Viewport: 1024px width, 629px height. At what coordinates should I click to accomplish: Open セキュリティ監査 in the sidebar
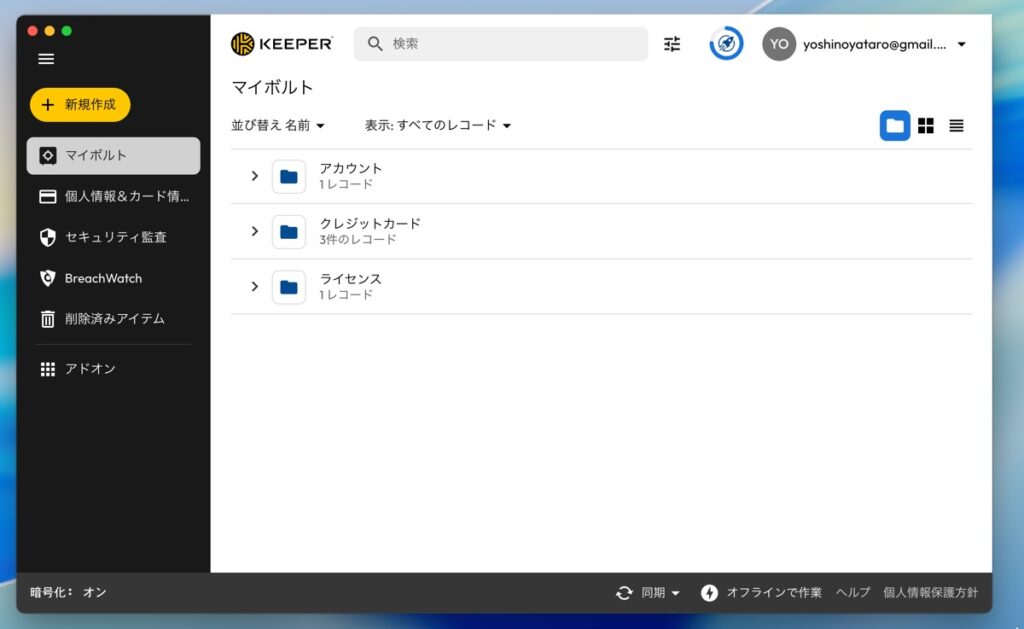[115, 237]
